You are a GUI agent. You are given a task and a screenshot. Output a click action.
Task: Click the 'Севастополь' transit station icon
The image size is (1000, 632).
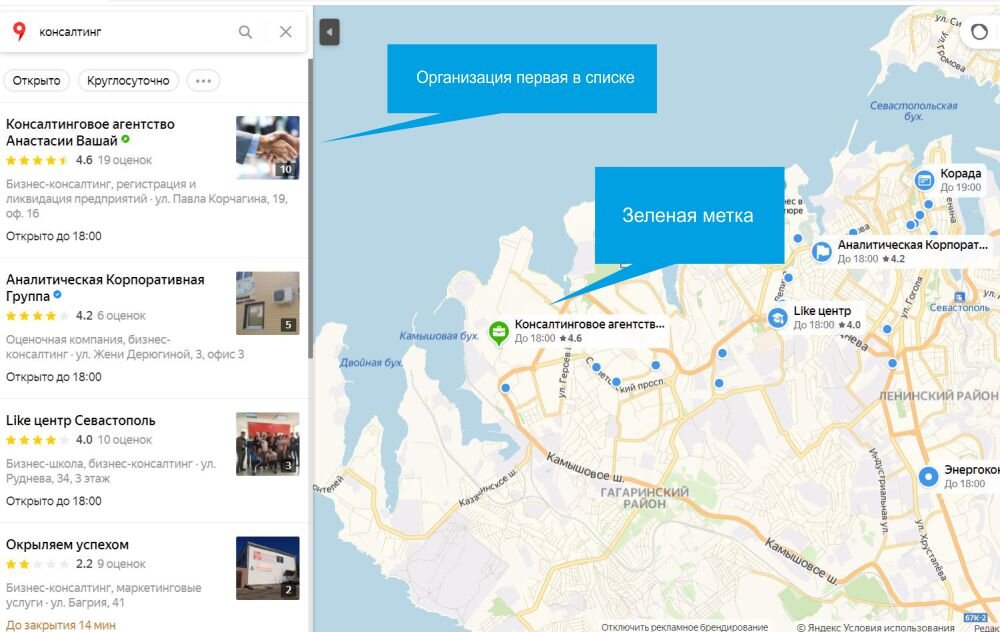click(959, 297)
